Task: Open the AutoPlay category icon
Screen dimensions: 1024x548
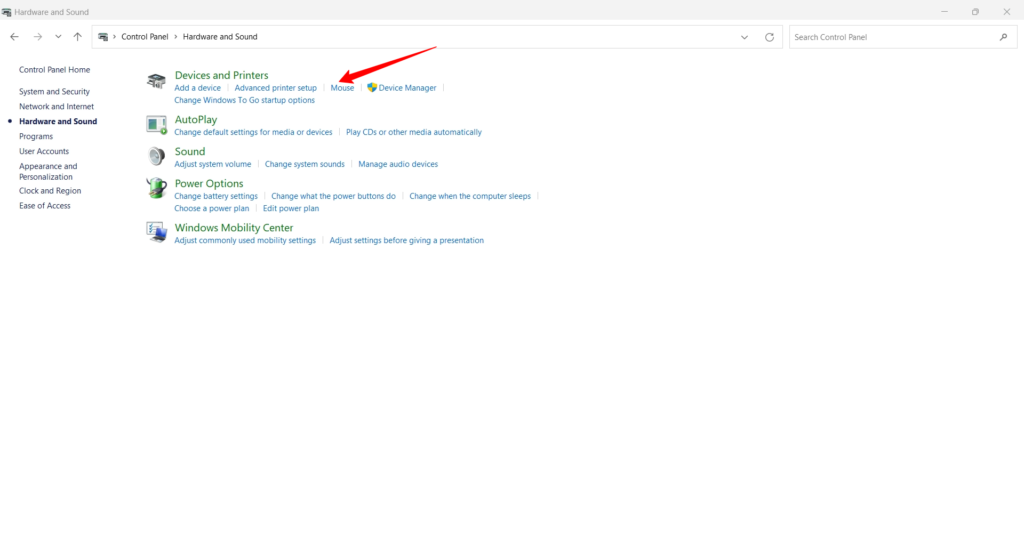Action: click(x=156, y=124)
